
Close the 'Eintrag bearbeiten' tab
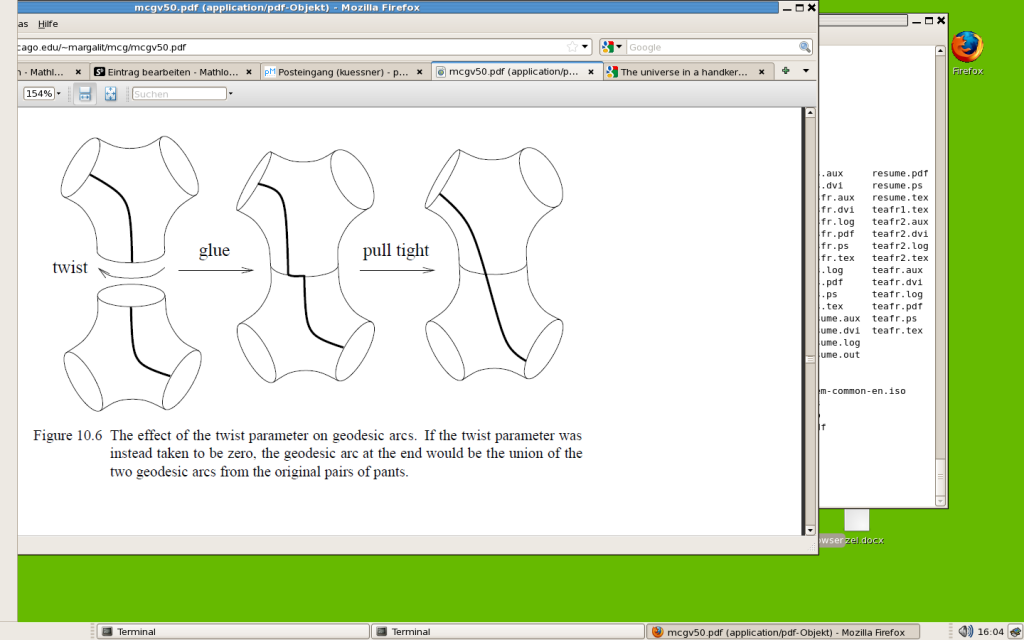click(x=250, y=72)
